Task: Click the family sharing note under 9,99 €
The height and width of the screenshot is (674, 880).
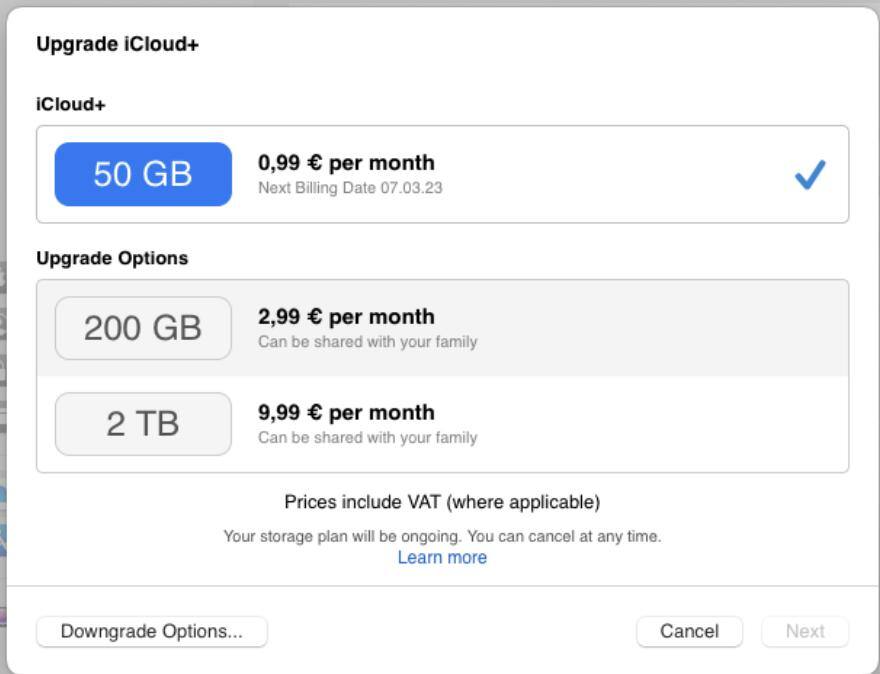Action: 367,438
